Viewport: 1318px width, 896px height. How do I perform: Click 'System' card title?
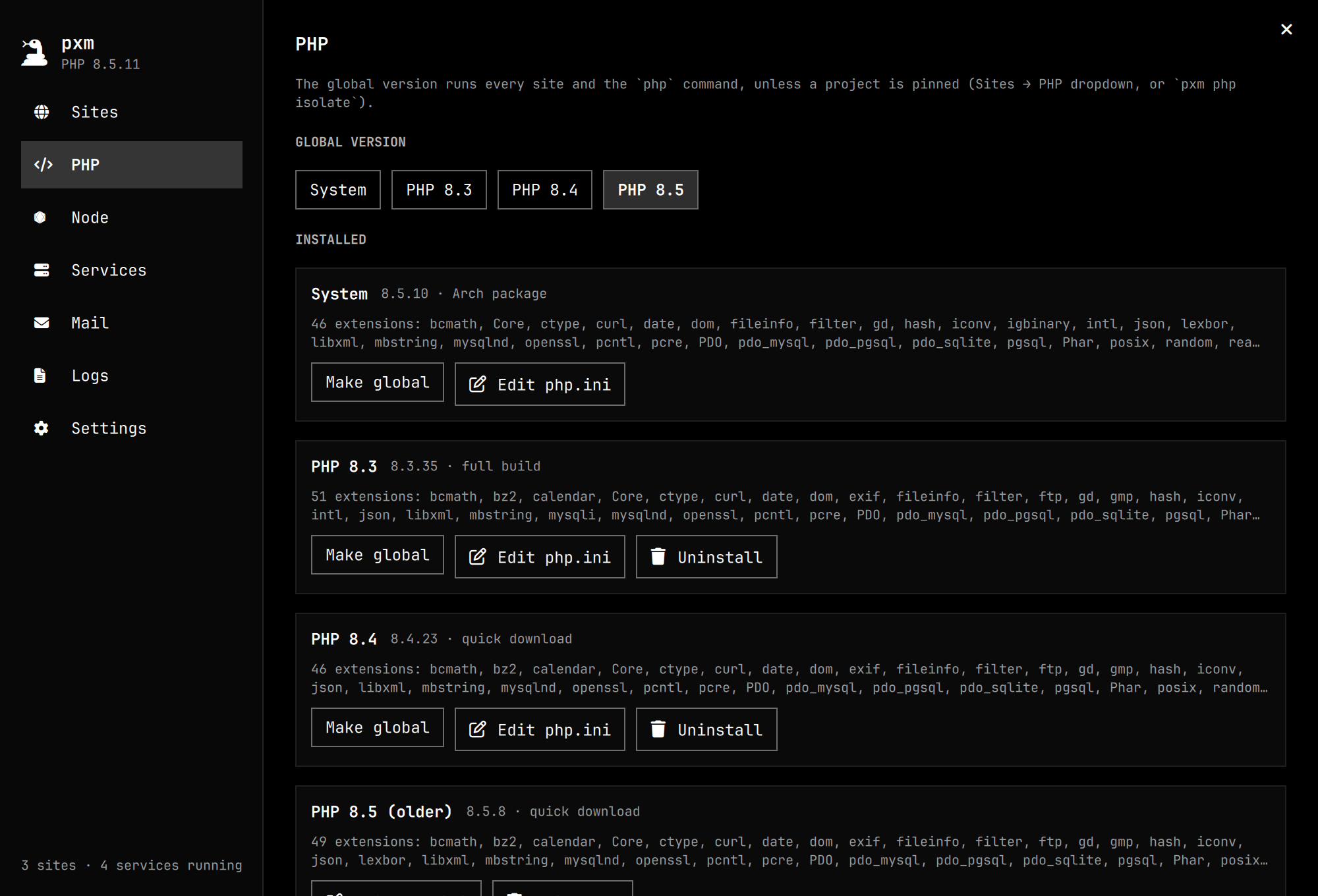[x=339, y=294]
